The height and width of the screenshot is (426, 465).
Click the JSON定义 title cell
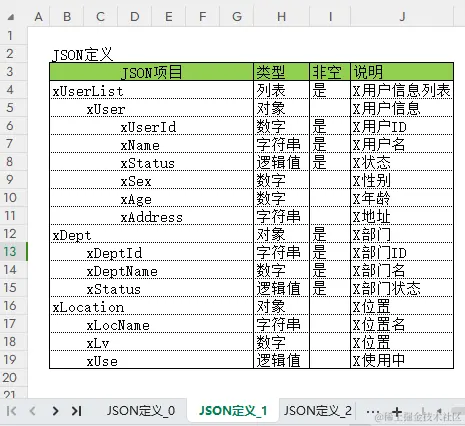pyautogui.click(x=83, y=54)
